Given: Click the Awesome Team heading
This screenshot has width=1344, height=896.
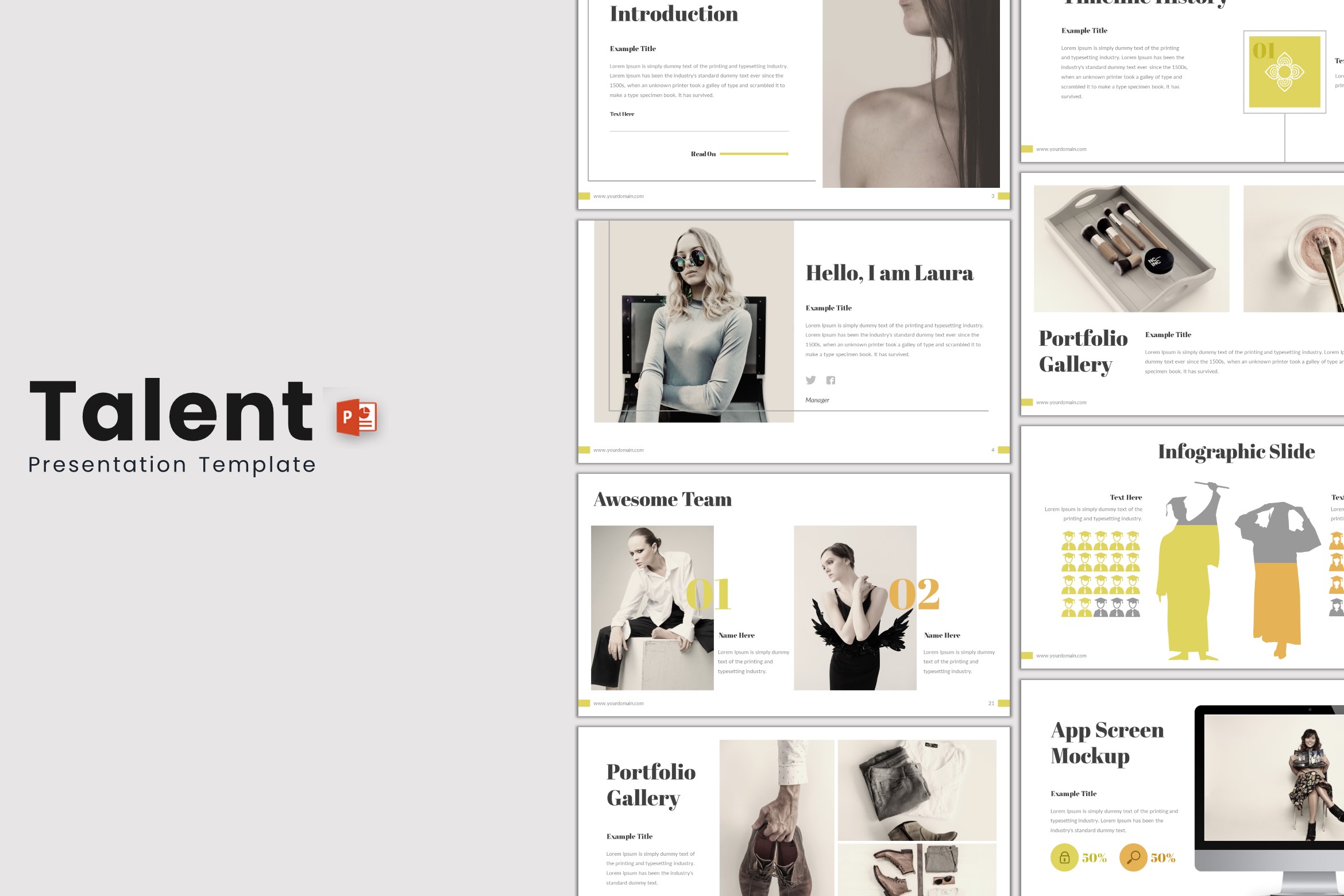Looking at the screenshot, I should 663,499.
